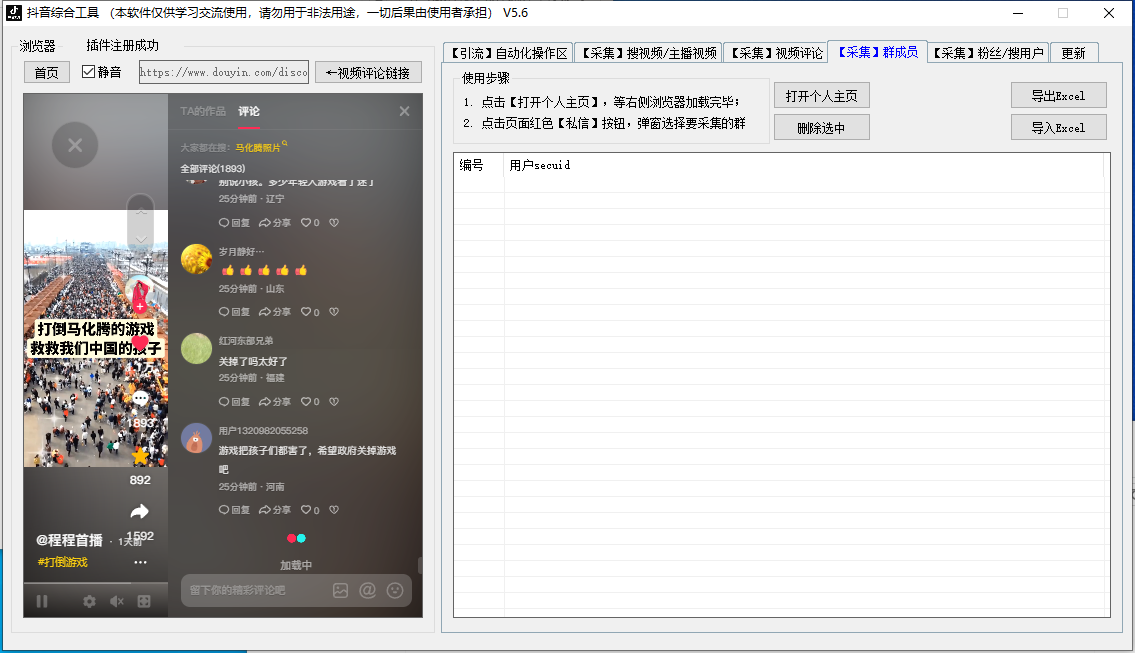
Task: Select the 【采集】群成员 tab
Action: point(878,52)
